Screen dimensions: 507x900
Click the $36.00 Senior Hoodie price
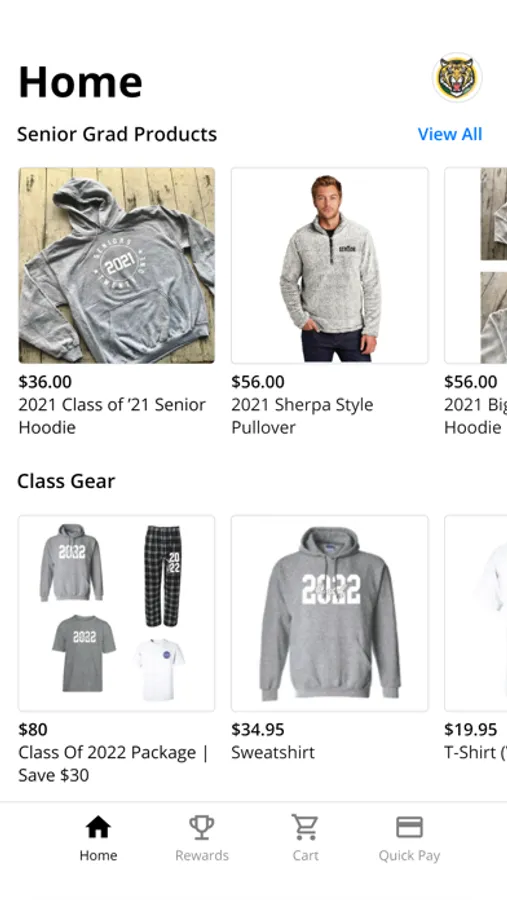pos(45,382)
